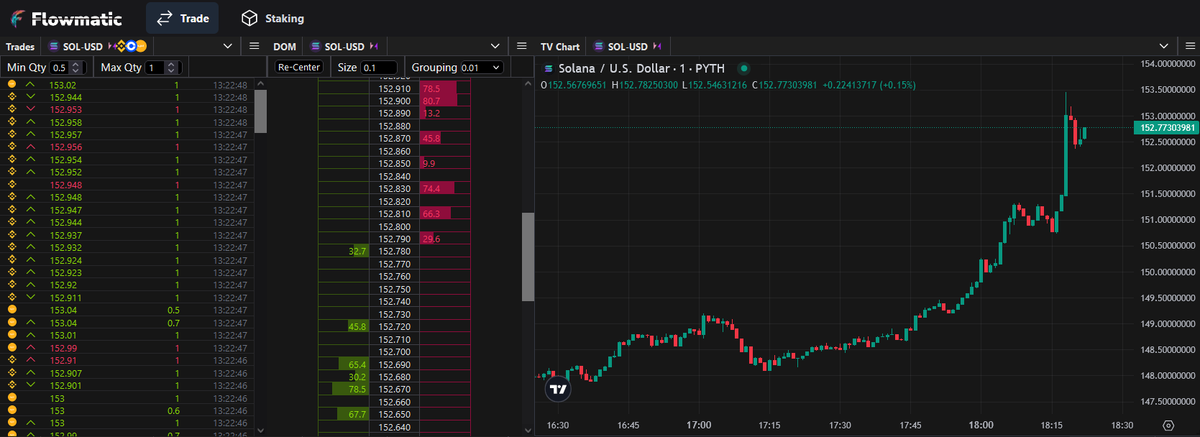Click the red up arrow in 152.99 row
Viewport: 1200px width, 437px height.
(x=31, y=347)
